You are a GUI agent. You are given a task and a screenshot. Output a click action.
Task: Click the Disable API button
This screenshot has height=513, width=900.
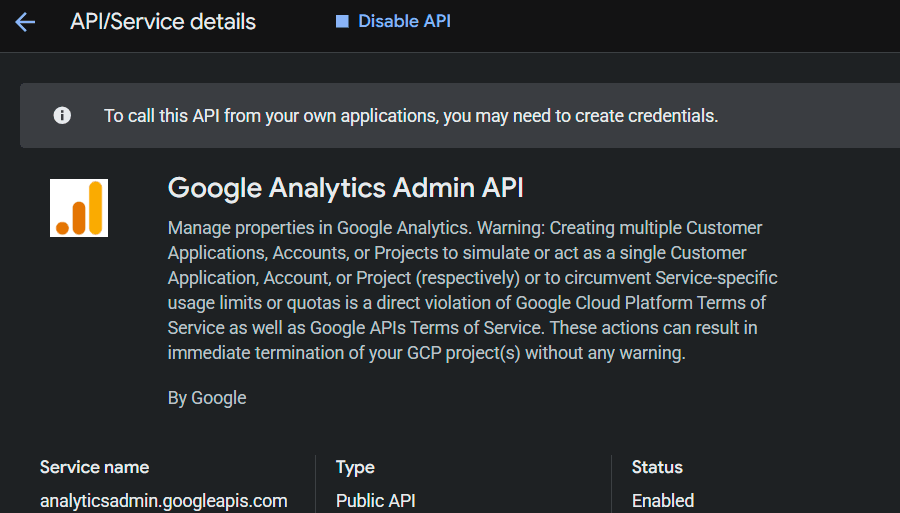click(x=393, y=21)
